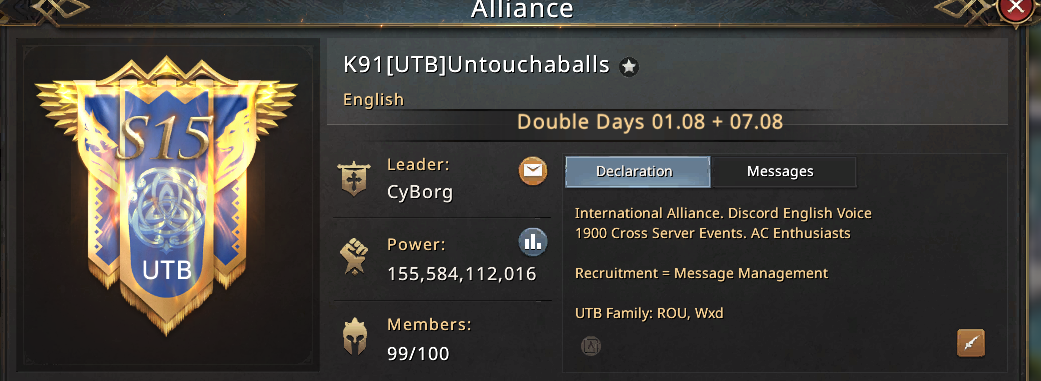This screenshot has height=381, width=1041.
Task: Click the mail icon beside Leader
Action: [x=532, y=172]
